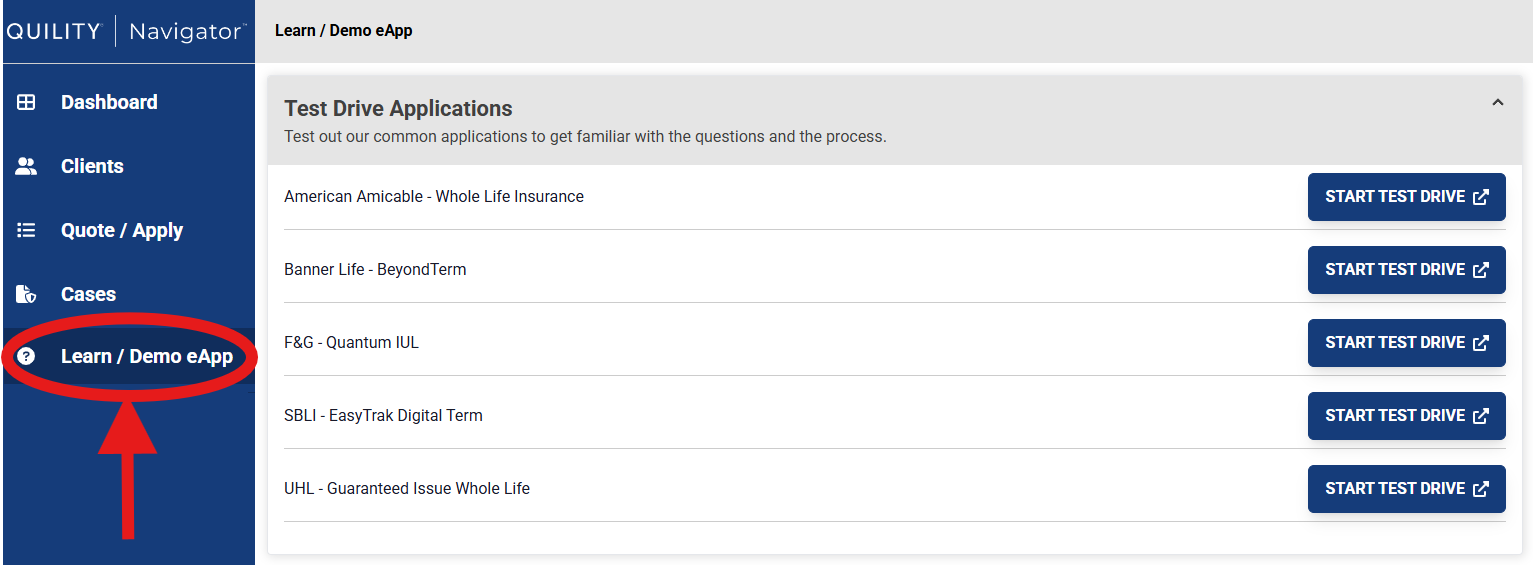
Task: Open the Quote / Apply page
Action: coord(122,231)
